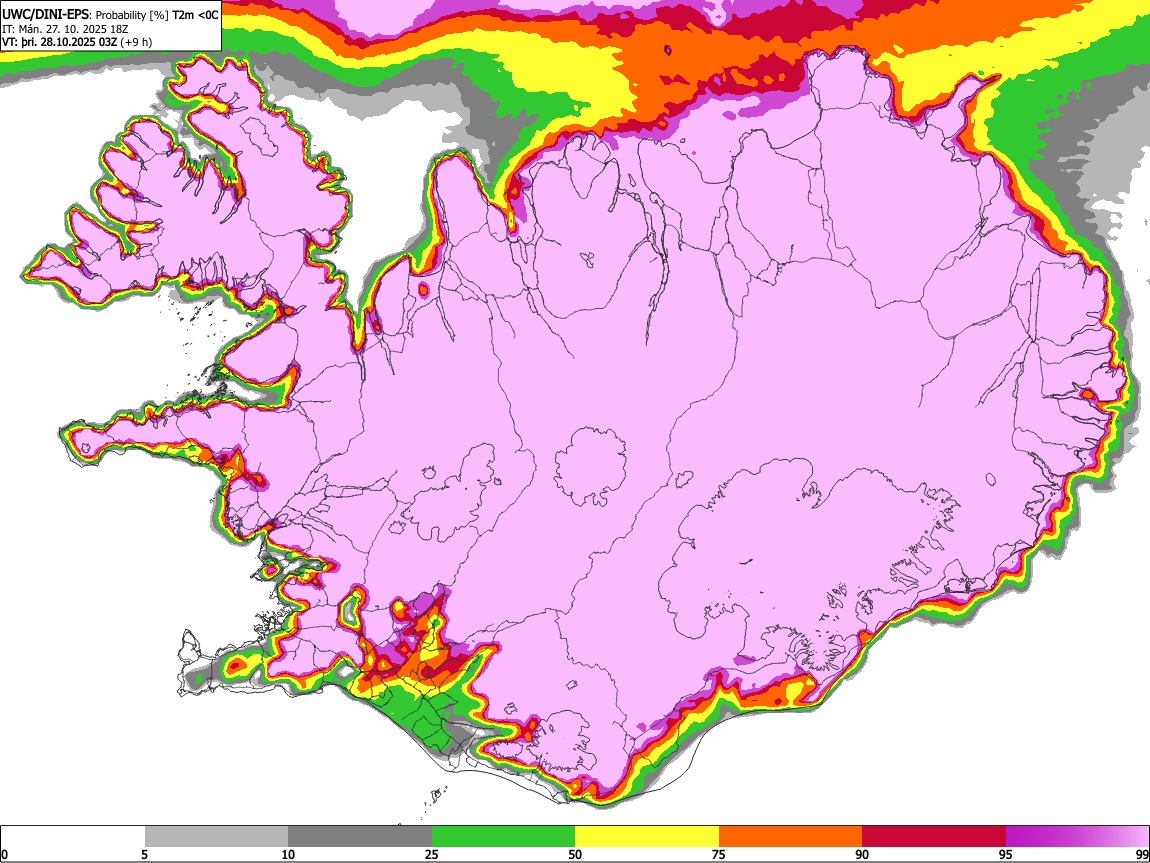The image size is (1150, 863).
Task: Click the legend value 0
Action: (x=5, y=854)
